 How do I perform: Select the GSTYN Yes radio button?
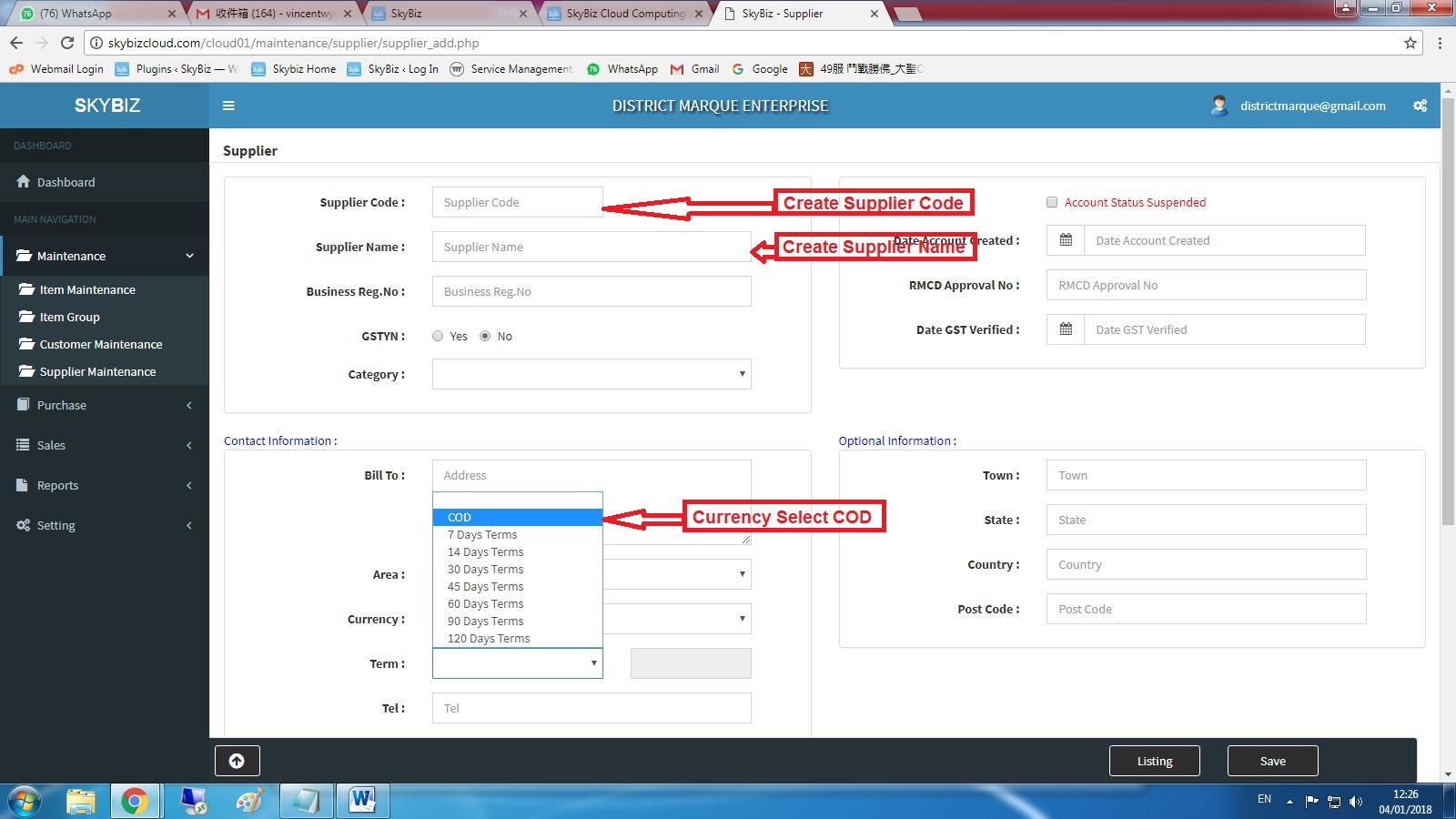[x=438, y=336]
